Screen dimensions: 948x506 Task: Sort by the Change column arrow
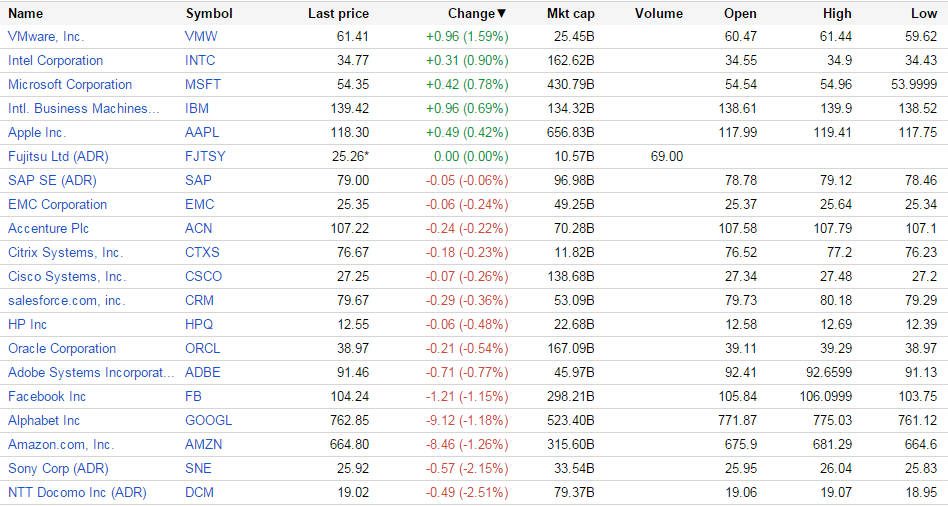coord(502,14)
